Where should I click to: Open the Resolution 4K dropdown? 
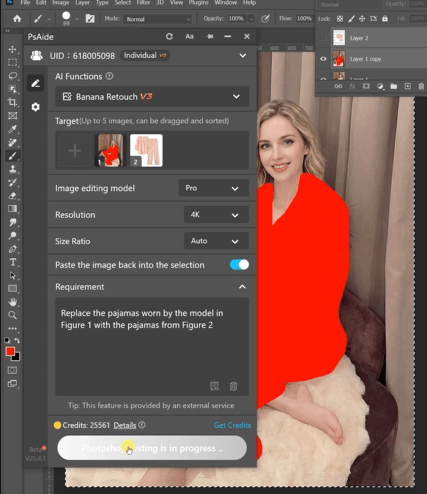tap(216, 215)
